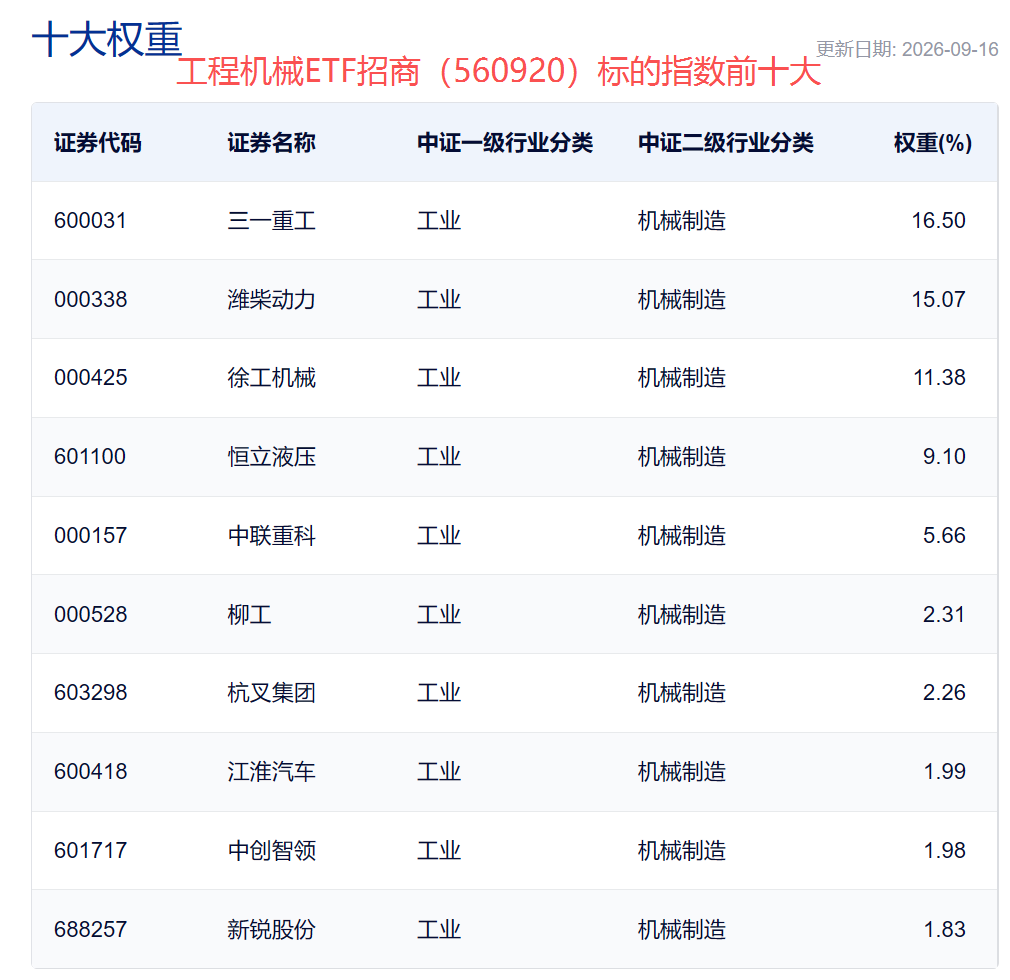1010x980 pixels.
Task: Select stock code 000338
Action: tap(91, 300)
